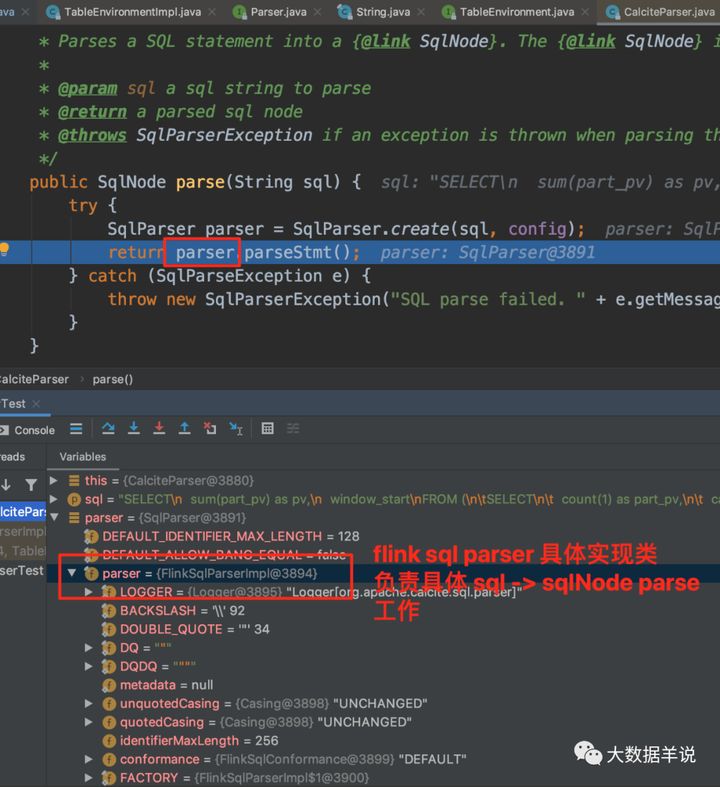The image size is (720, 787).
Task: Click the parse() breadcrumb item
Action: [x=112, y=379]
